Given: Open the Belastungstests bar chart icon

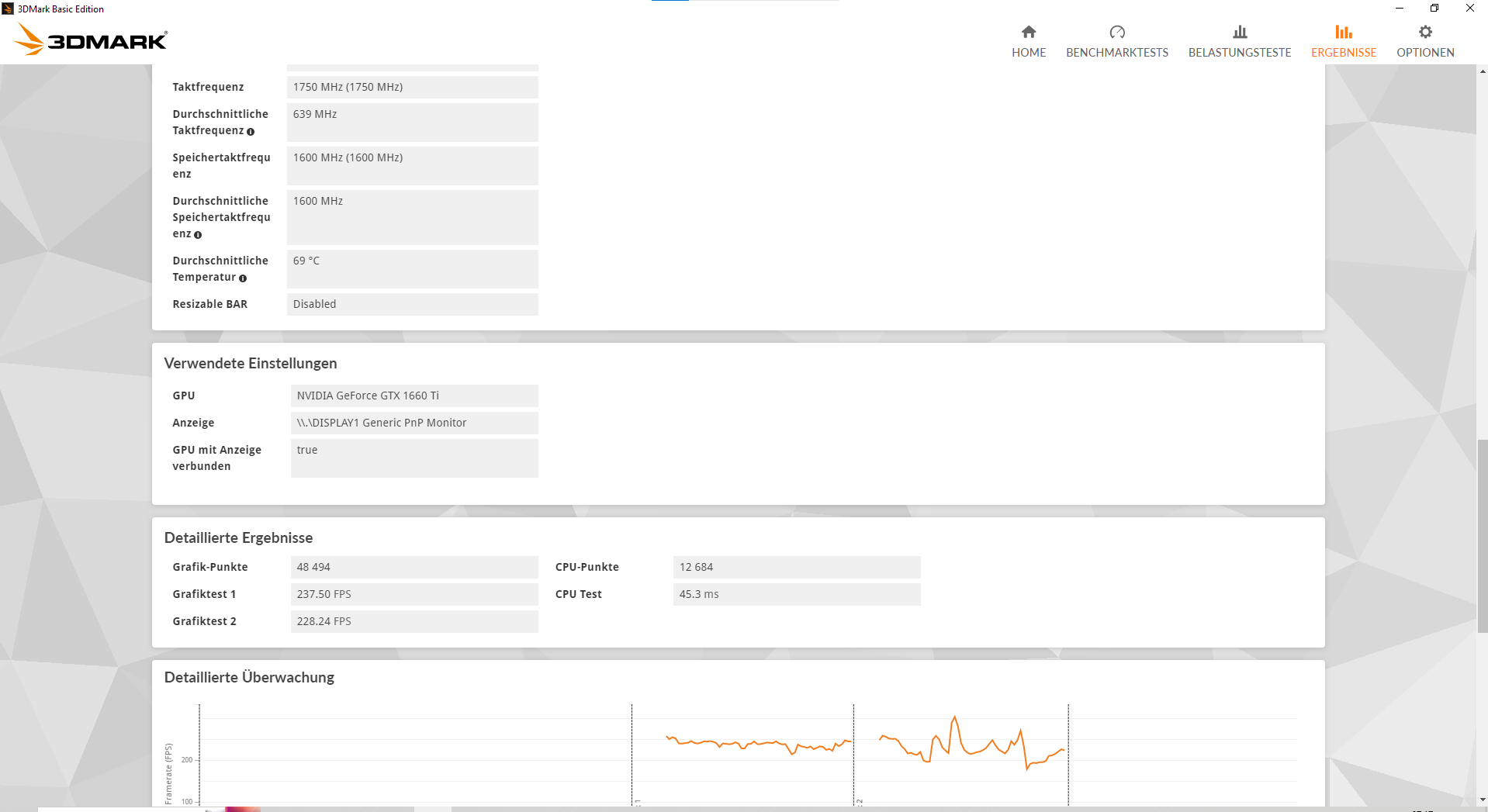Looking at the screenshot, I should [1240, 32].
